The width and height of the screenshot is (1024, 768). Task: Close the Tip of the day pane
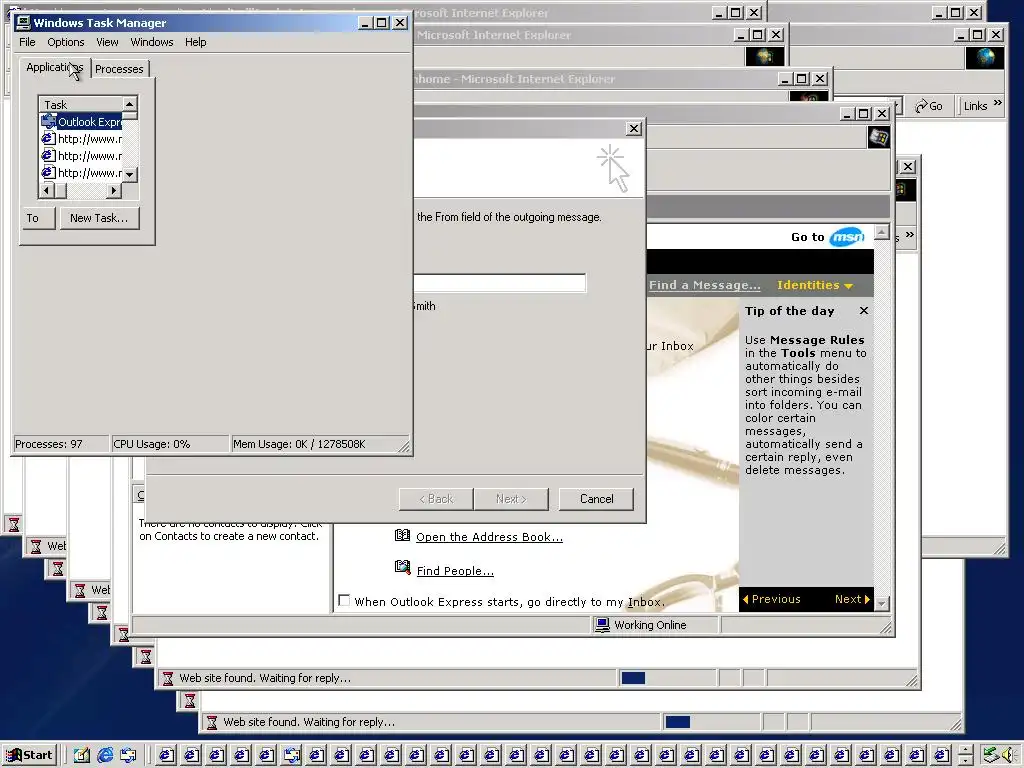[x=864, y=311]
